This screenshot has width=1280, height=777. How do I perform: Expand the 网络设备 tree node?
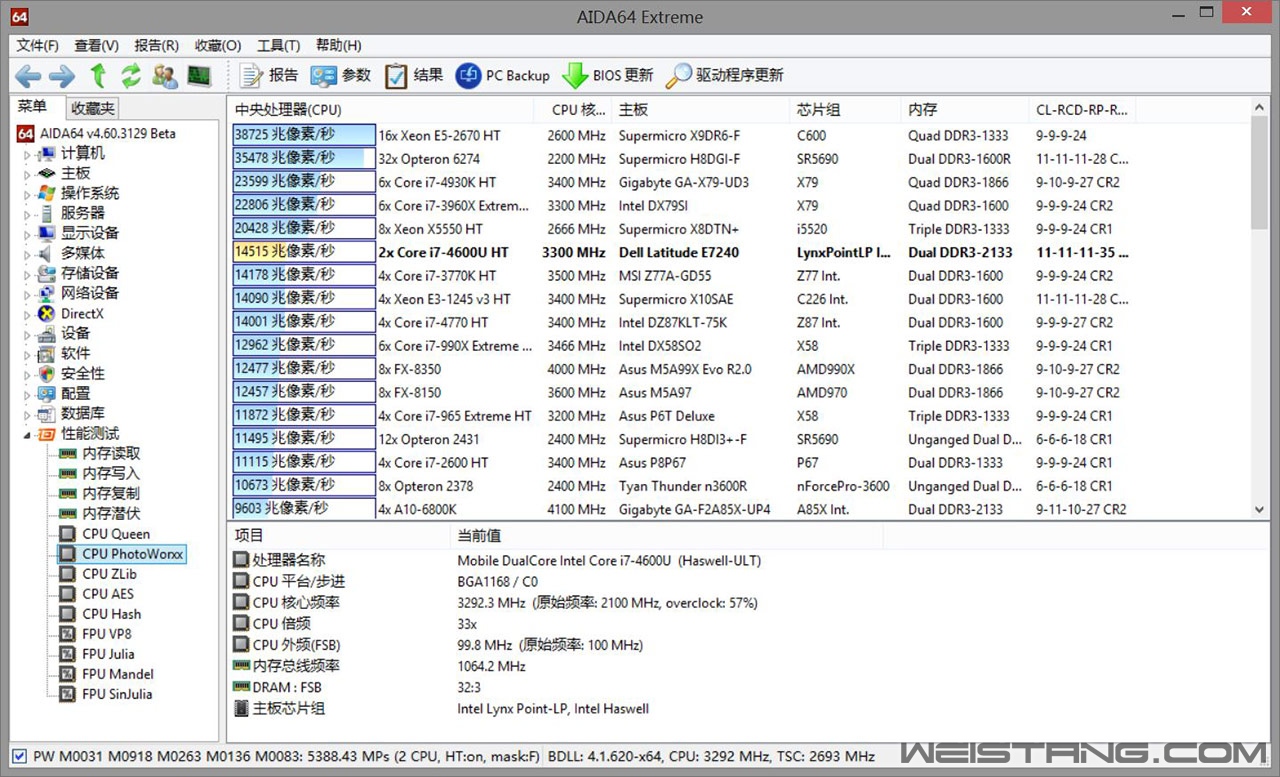[x=28, y=294]
